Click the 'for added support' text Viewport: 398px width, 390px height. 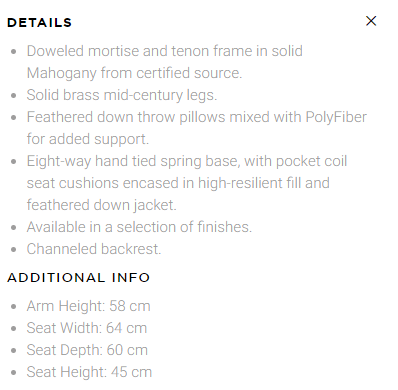[88, 139]
